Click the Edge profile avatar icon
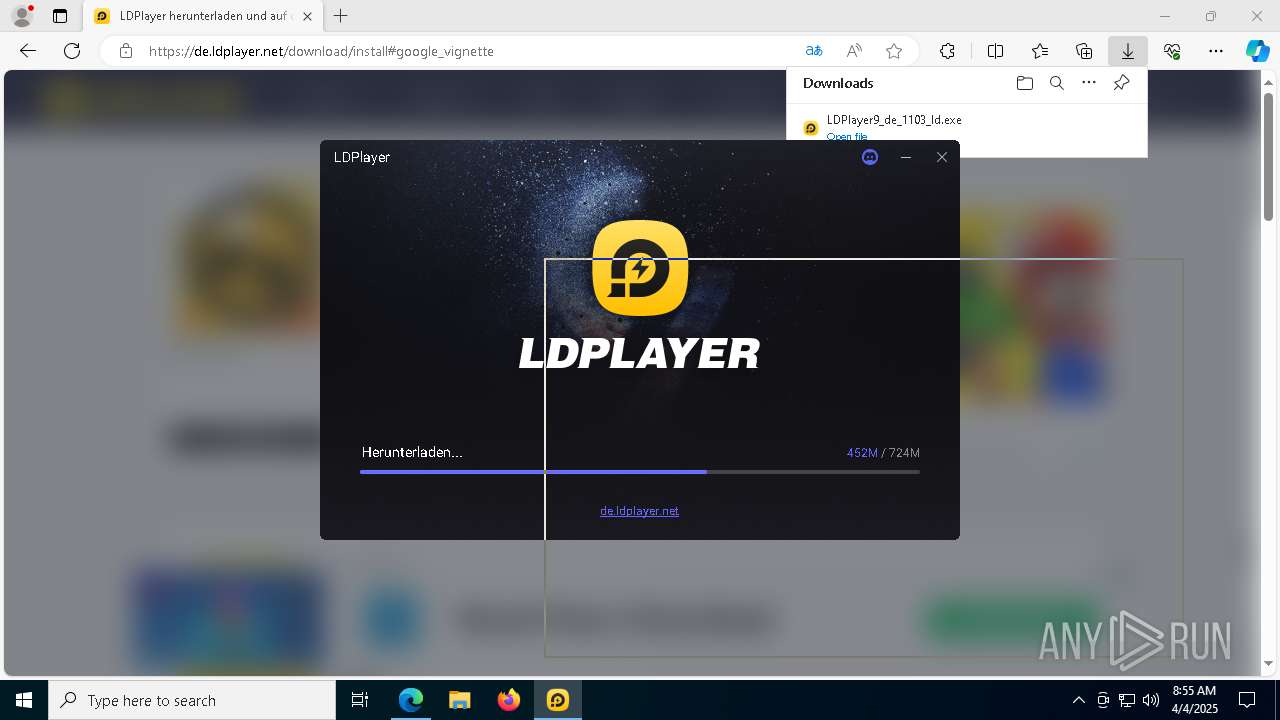This screenshot has height=720, width=1280. click(x=21, y=16)
